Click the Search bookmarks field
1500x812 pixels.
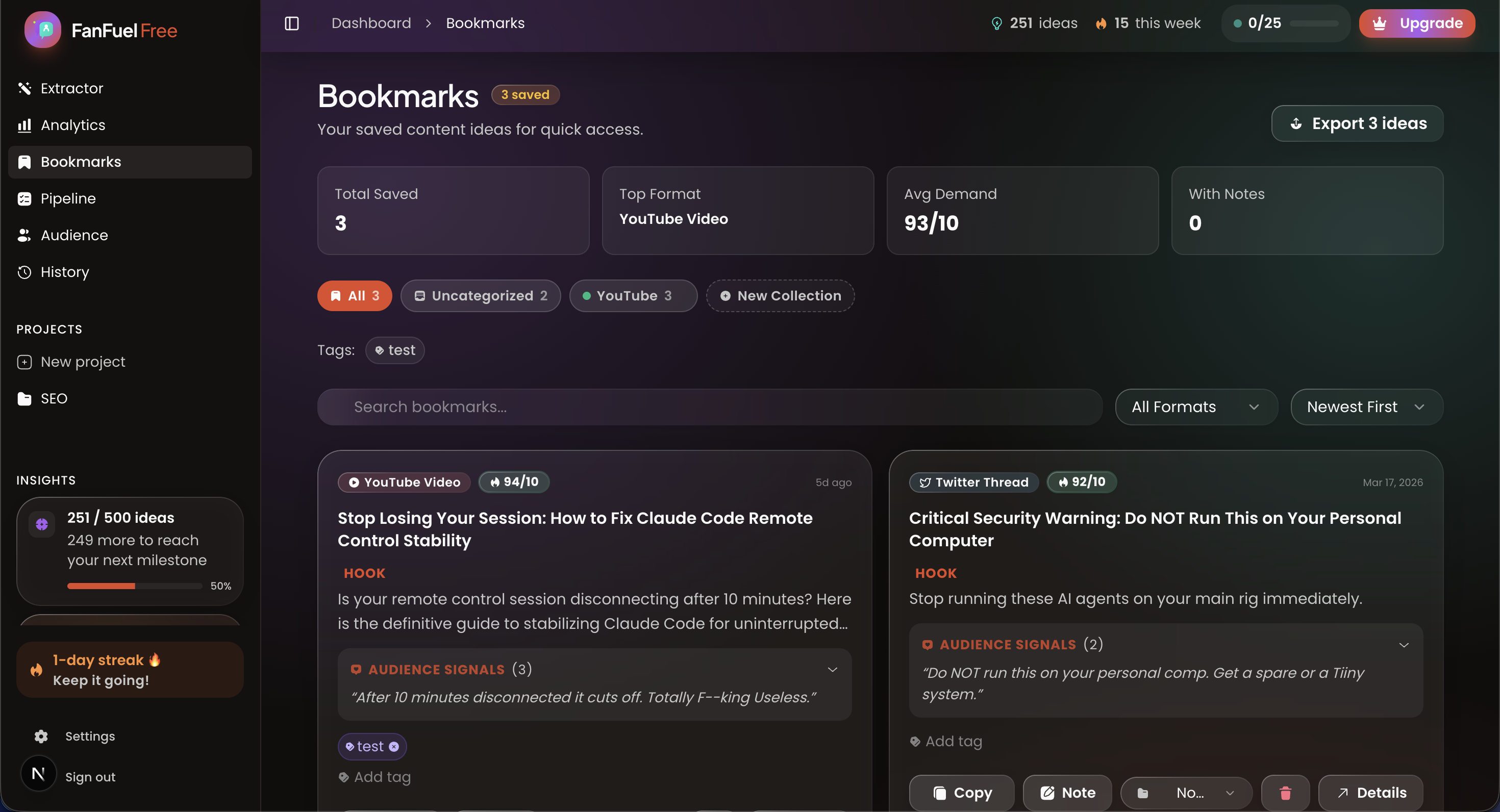point(709,407)
